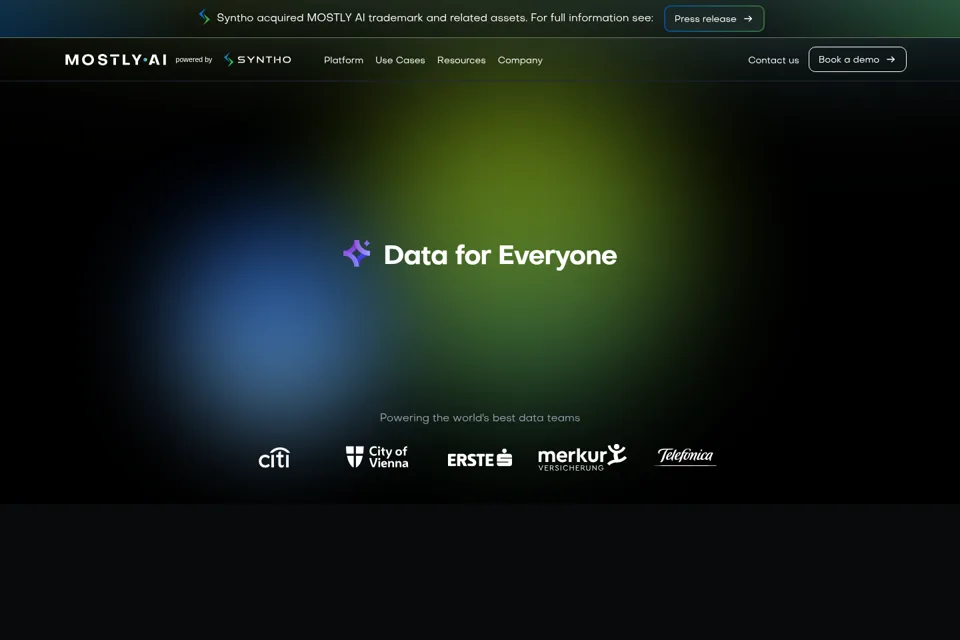This screenshot has height=640, width=960.
Task: Click the Press release button
Action: [714, 18]
